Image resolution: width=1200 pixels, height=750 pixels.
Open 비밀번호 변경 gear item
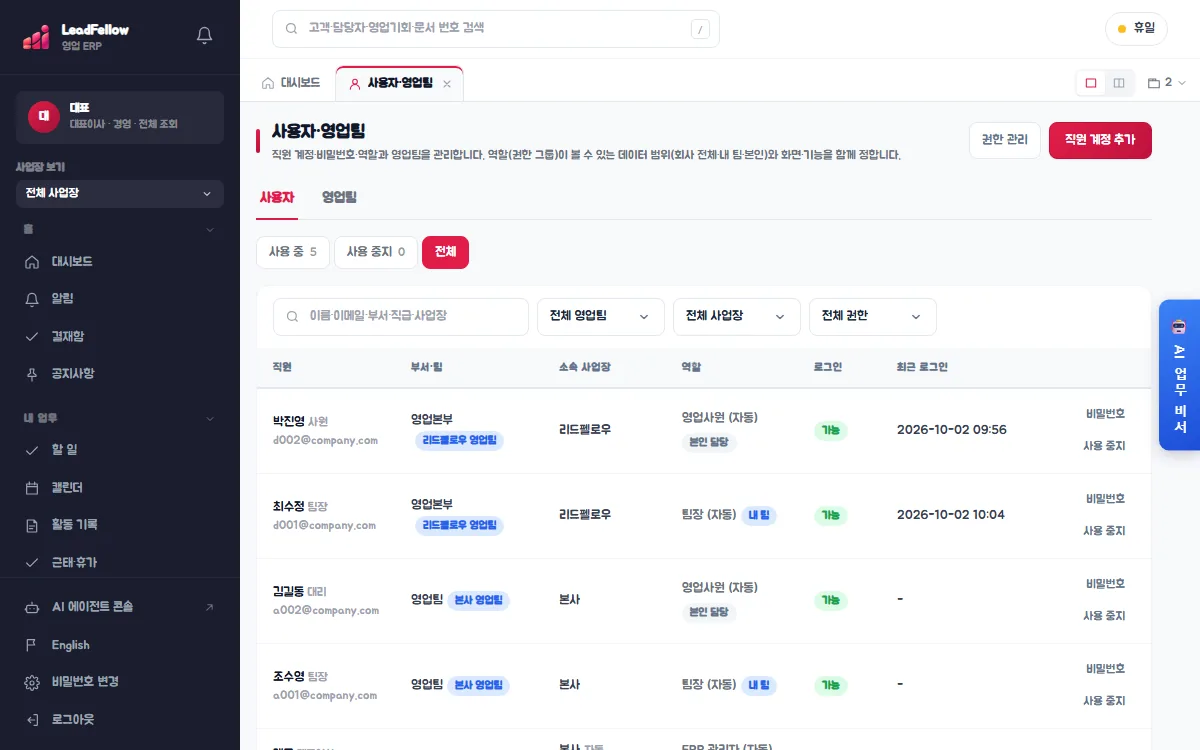click(120, 682)
